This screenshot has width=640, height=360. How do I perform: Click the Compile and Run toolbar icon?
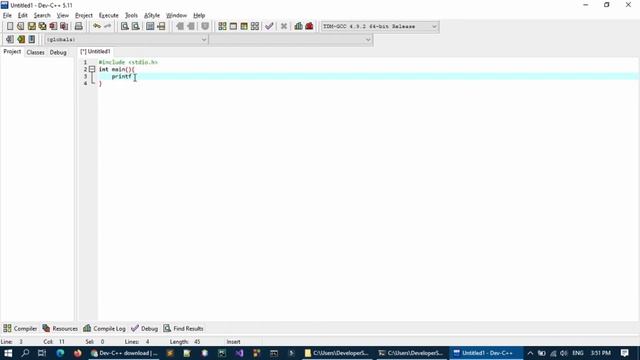click(x=244, y=26)
